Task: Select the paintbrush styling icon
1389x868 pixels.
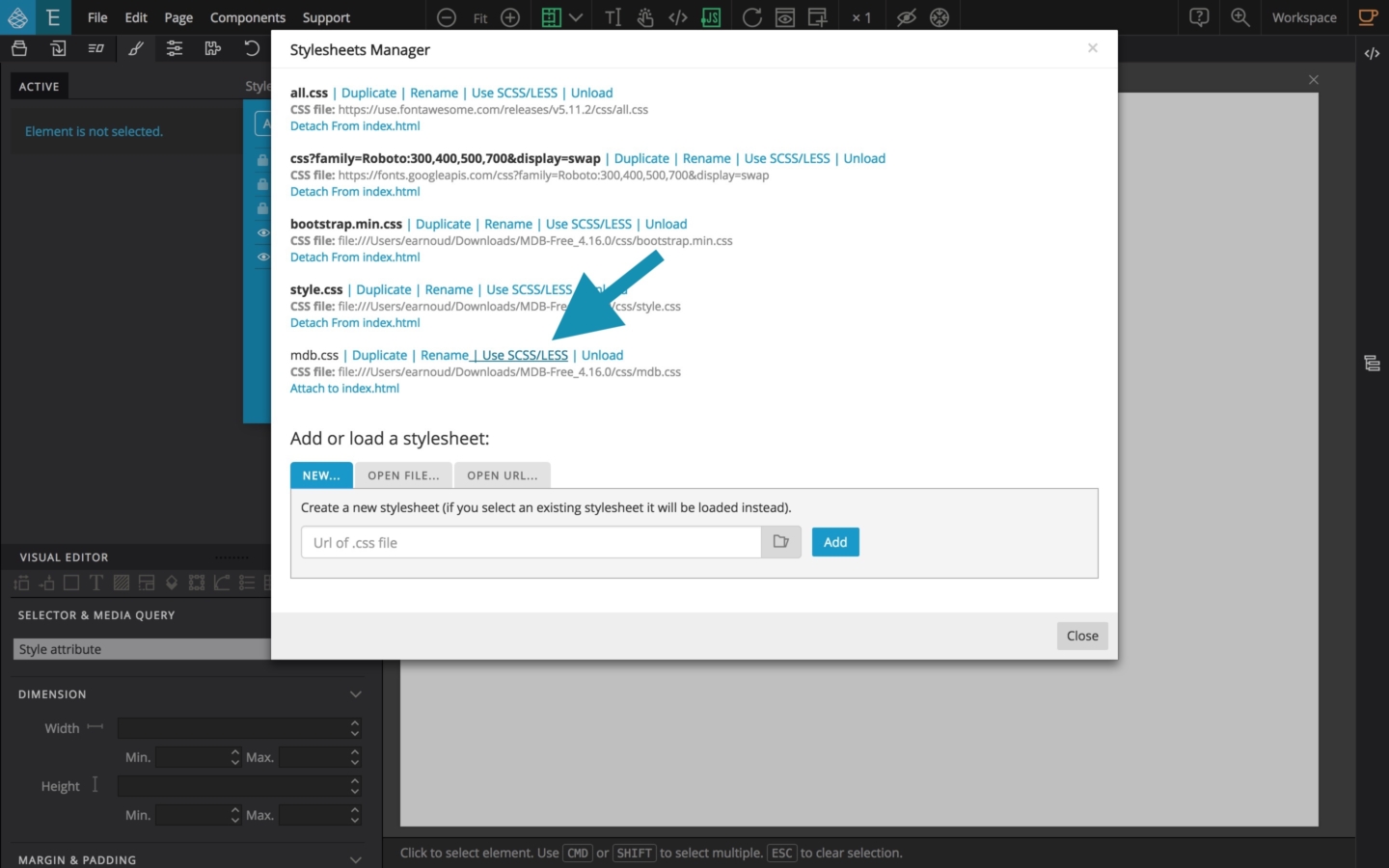Action: tap(136, 48)
